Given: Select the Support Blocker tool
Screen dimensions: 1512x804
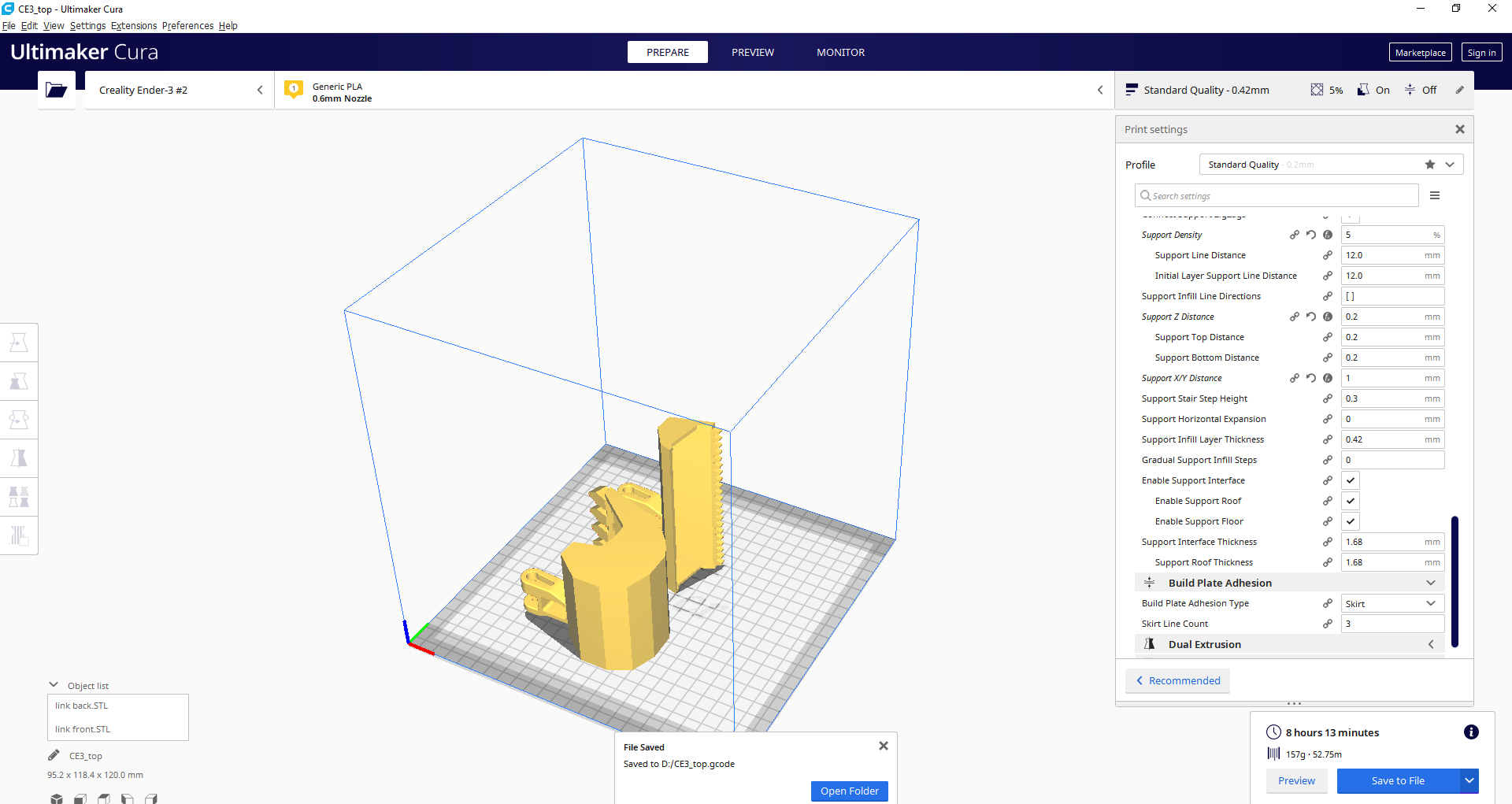Looking at the screenshot, I should tap(19, 535).
